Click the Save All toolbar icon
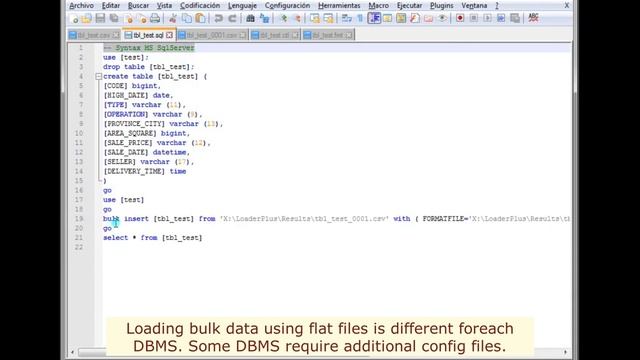 (114, 18)
